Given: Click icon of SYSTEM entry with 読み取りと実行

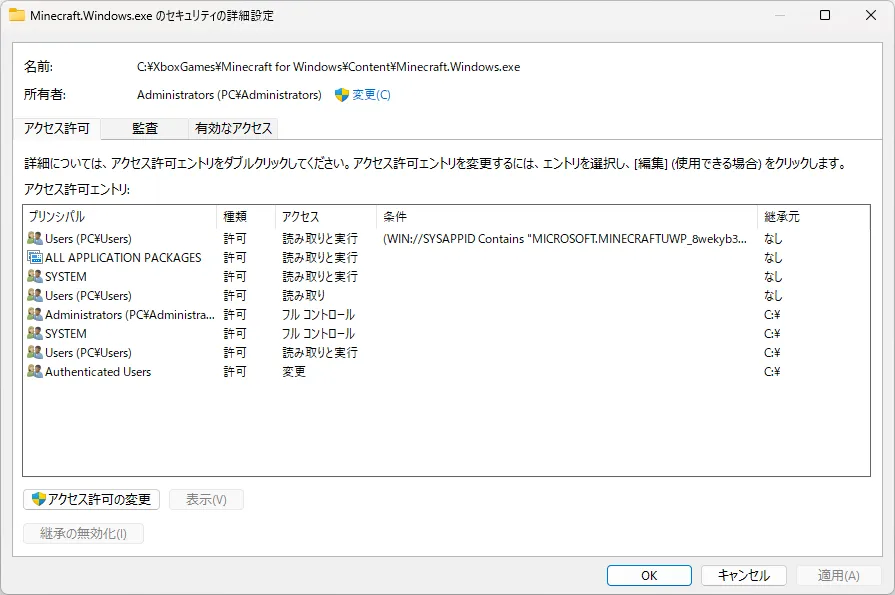Looking at the screenshot, I should tap(35, 277).
